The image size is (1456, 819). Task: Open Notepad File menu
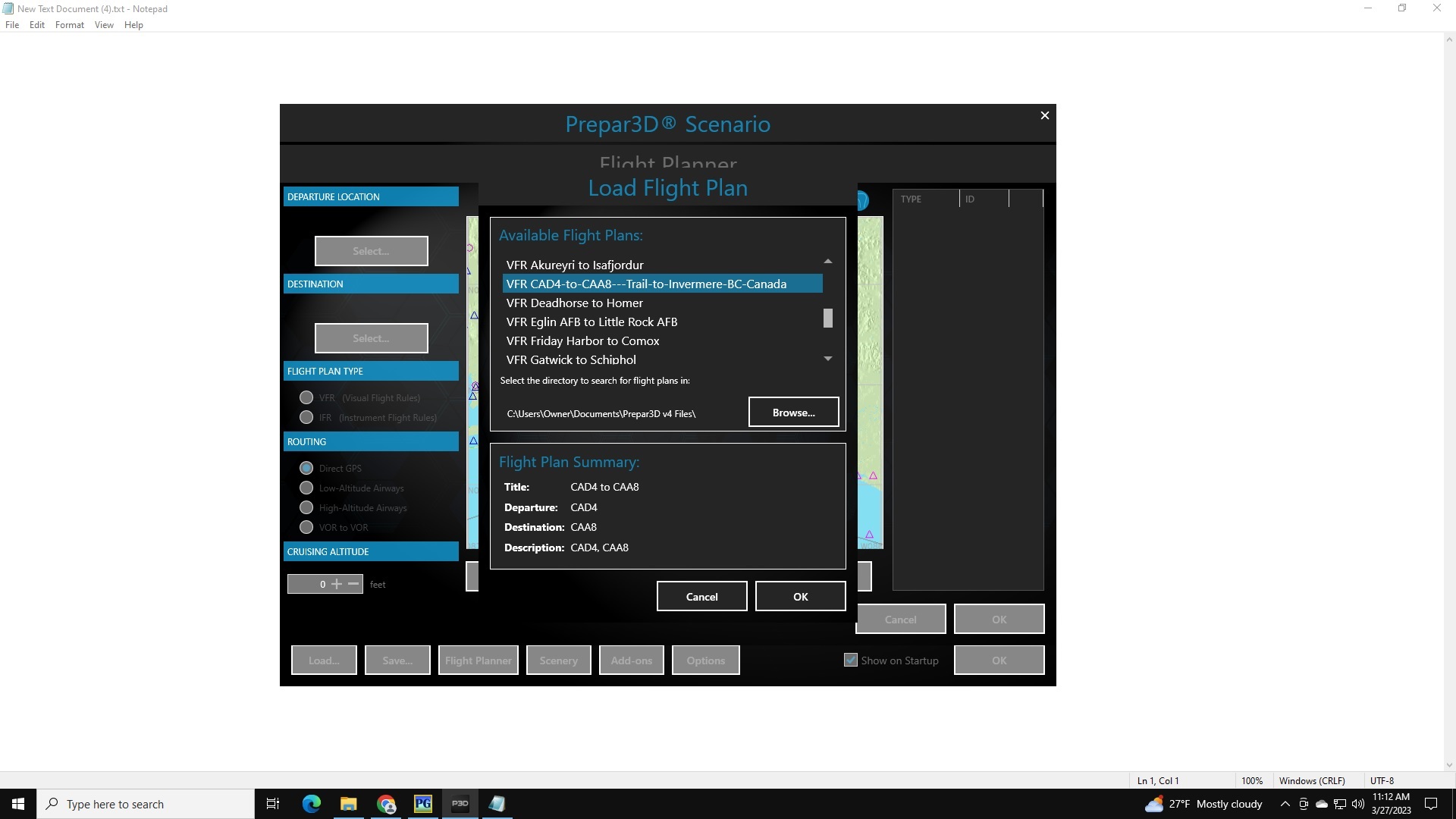click(12, 25)
